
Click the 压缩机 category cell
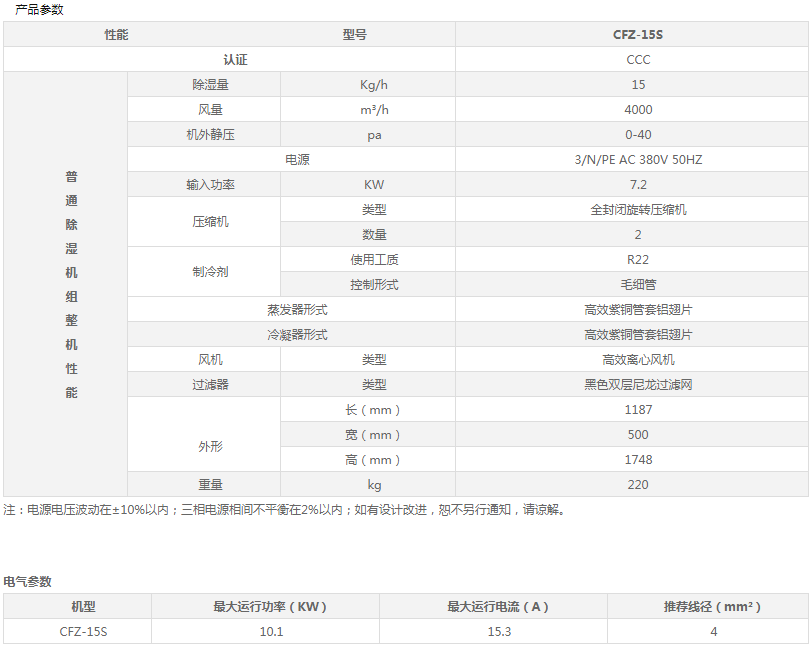(x=210, y=222)
